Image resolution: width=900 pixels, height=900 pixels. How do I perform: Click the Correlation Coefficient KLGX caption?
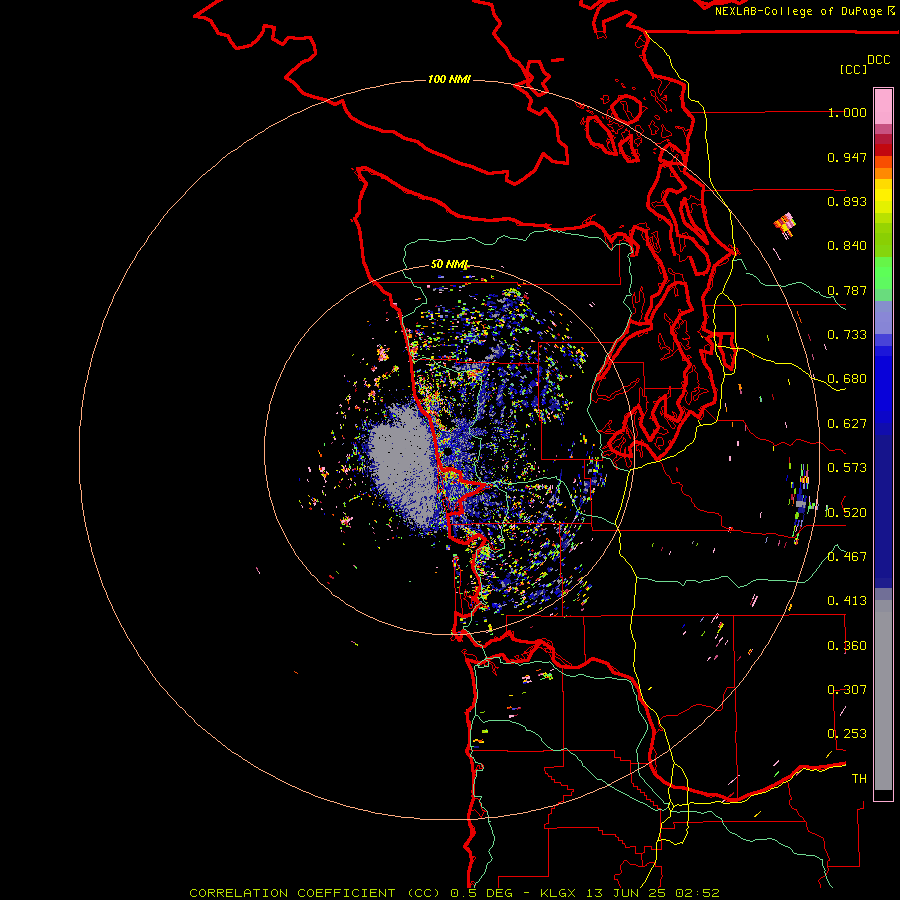454,893
